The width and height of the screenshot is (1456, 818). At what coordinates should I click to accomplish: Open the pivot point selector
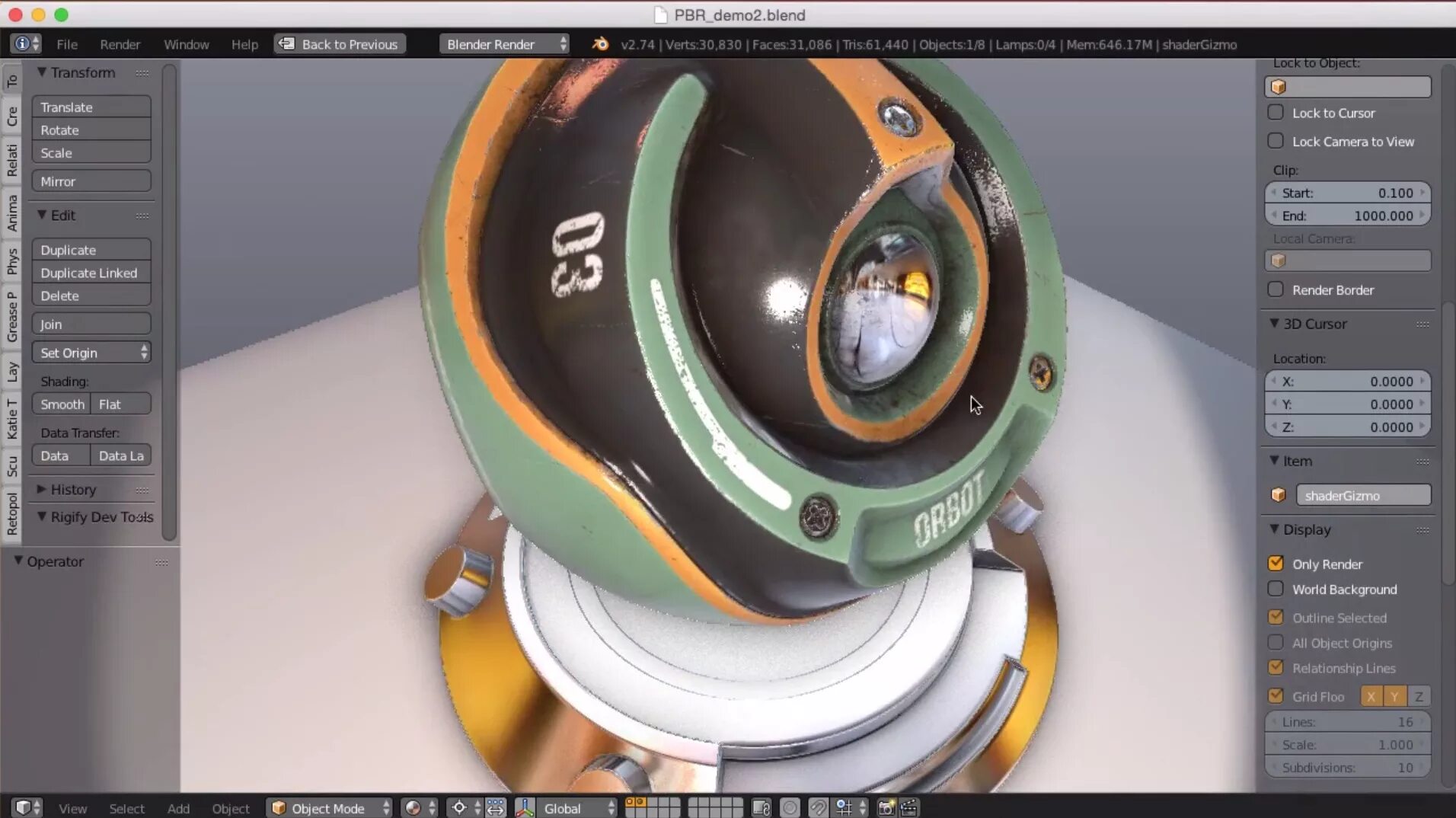pos(465,807)
